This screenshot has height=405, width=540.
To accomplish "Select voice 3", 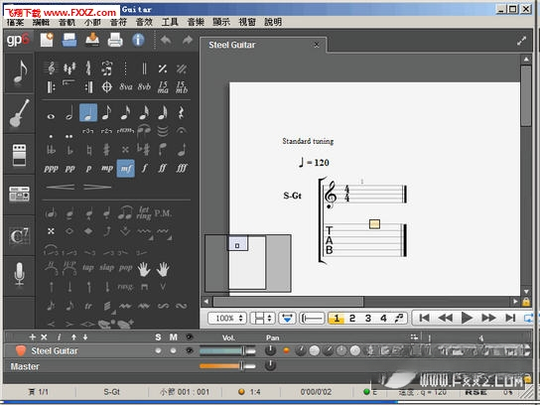I will pyautogui.click(x=368, y=318).
